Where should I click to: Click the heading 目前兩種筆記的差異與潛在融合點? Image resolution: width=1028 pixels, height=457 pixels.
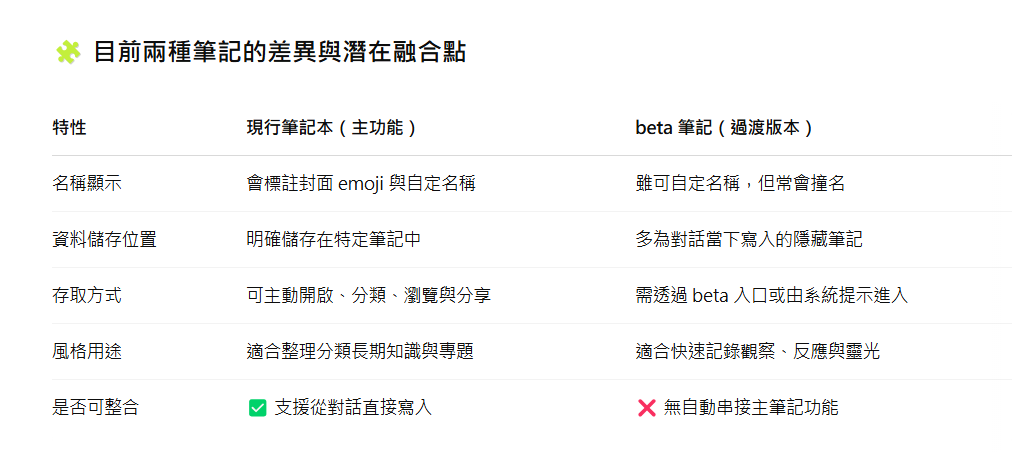pos(279,52)
